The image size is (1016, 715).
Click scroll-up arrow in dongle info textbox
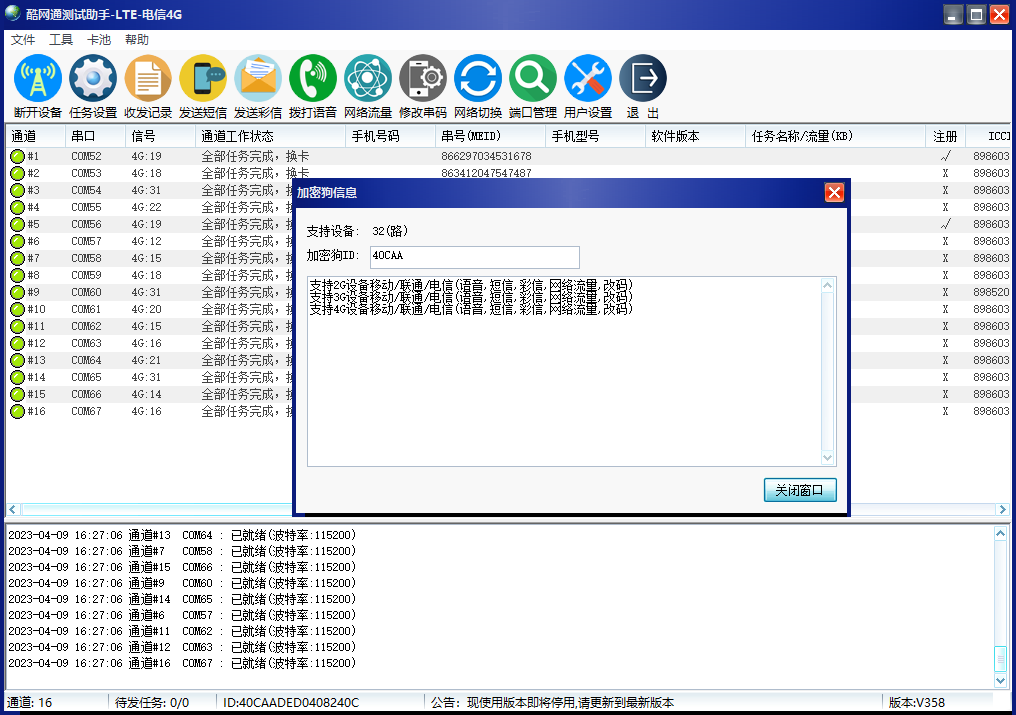point(827,285)
